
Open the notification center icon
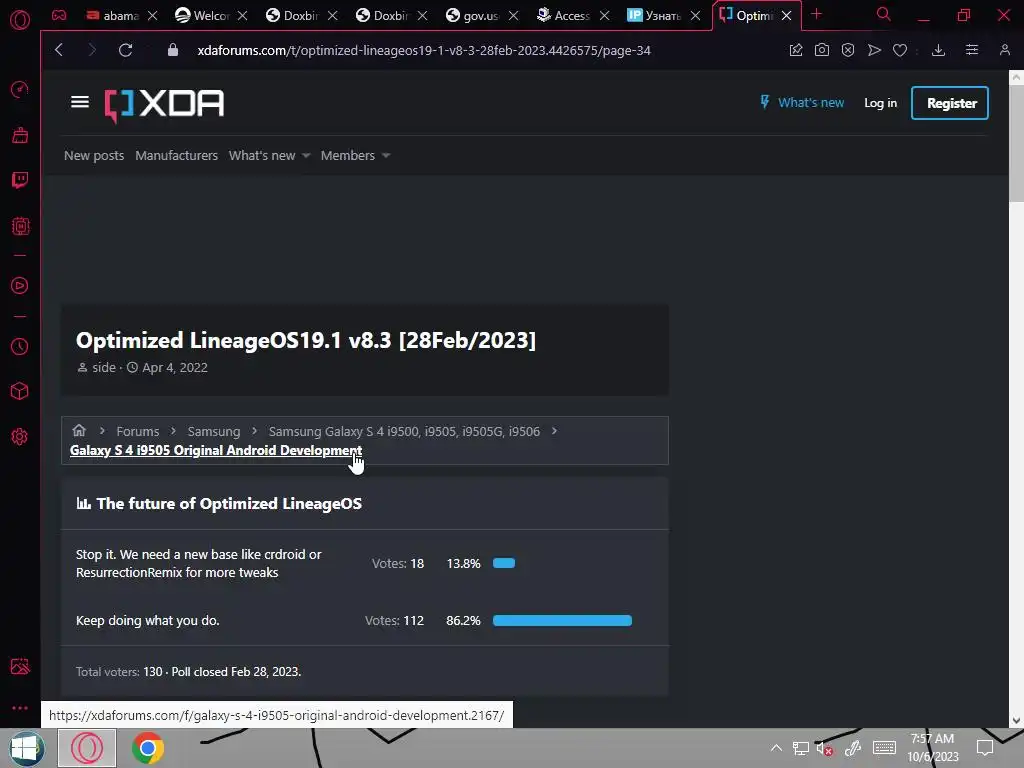click(x=985, y=748)
